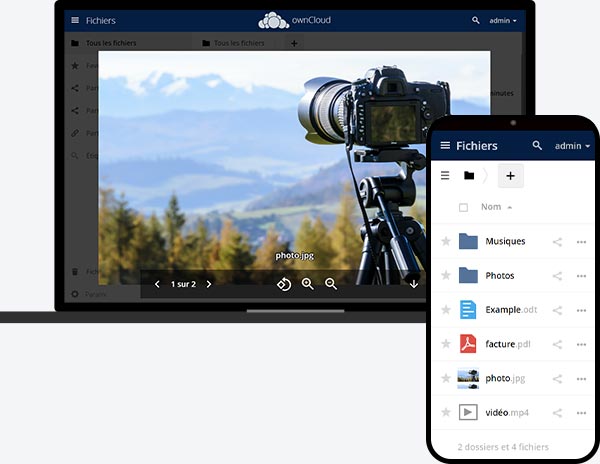The height and width of the screenshot is (464, 600).
Task: Click the photo.jpg thumbnail in the phone list
Action: click(468, 378)
